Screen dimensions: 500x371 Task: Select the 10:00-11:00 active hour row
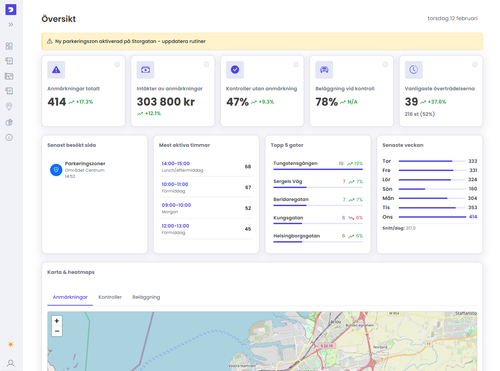(x=206, y=187)
